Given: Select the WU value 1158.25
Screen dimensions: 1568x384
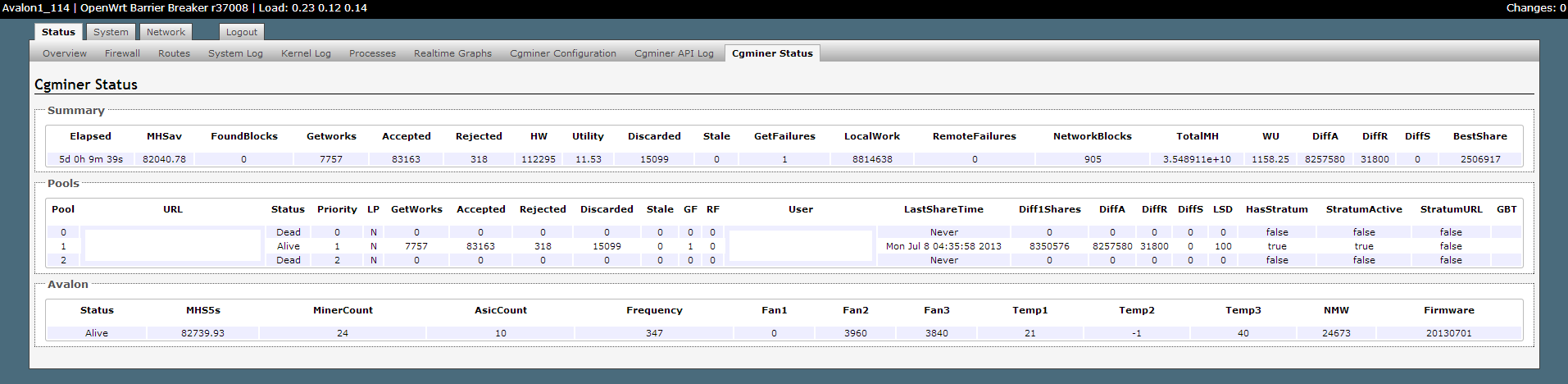Looking at the screenshot, I should [1270, 159].
